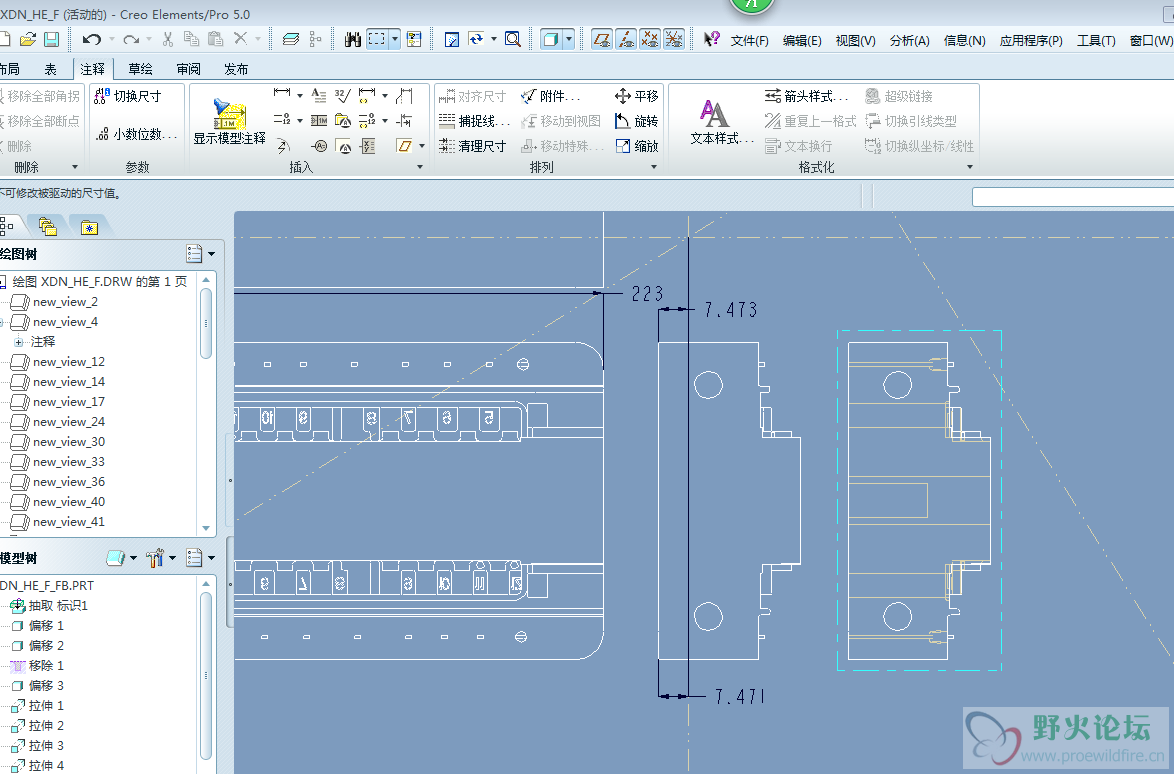Viewport: 1174px width, 774px height.
Task: Click the 箭头样式 button
Action: click(806, 96)
